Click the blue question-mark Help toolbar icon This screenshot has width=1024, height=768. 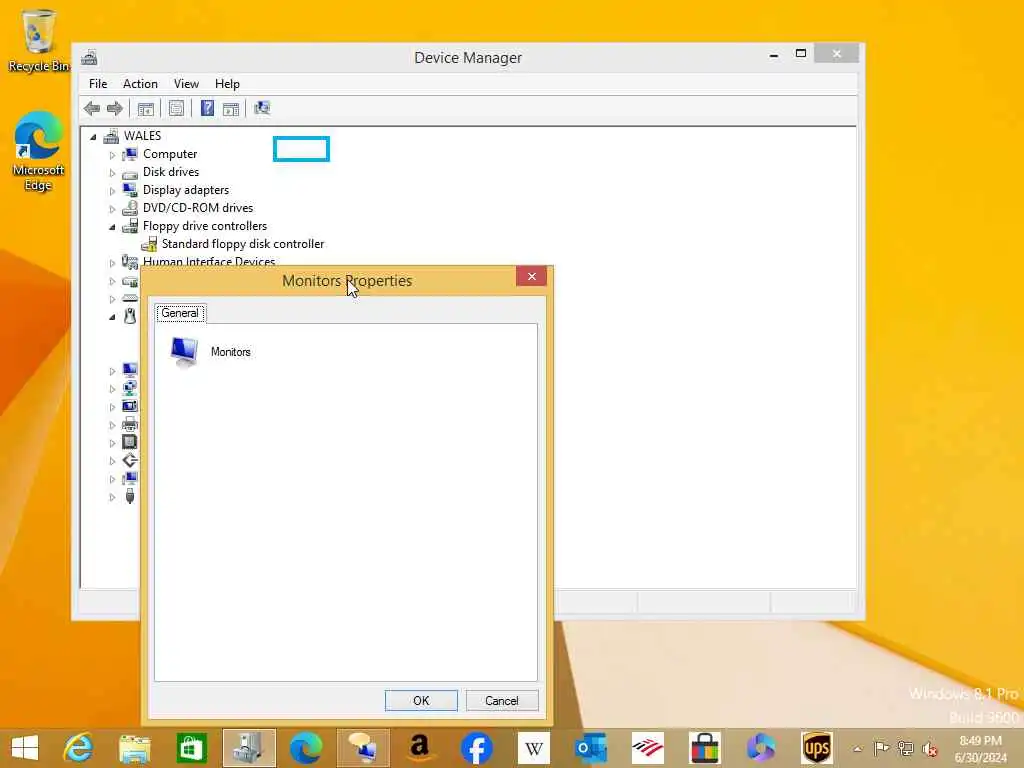pyautogui.click(x=207, y=108)
